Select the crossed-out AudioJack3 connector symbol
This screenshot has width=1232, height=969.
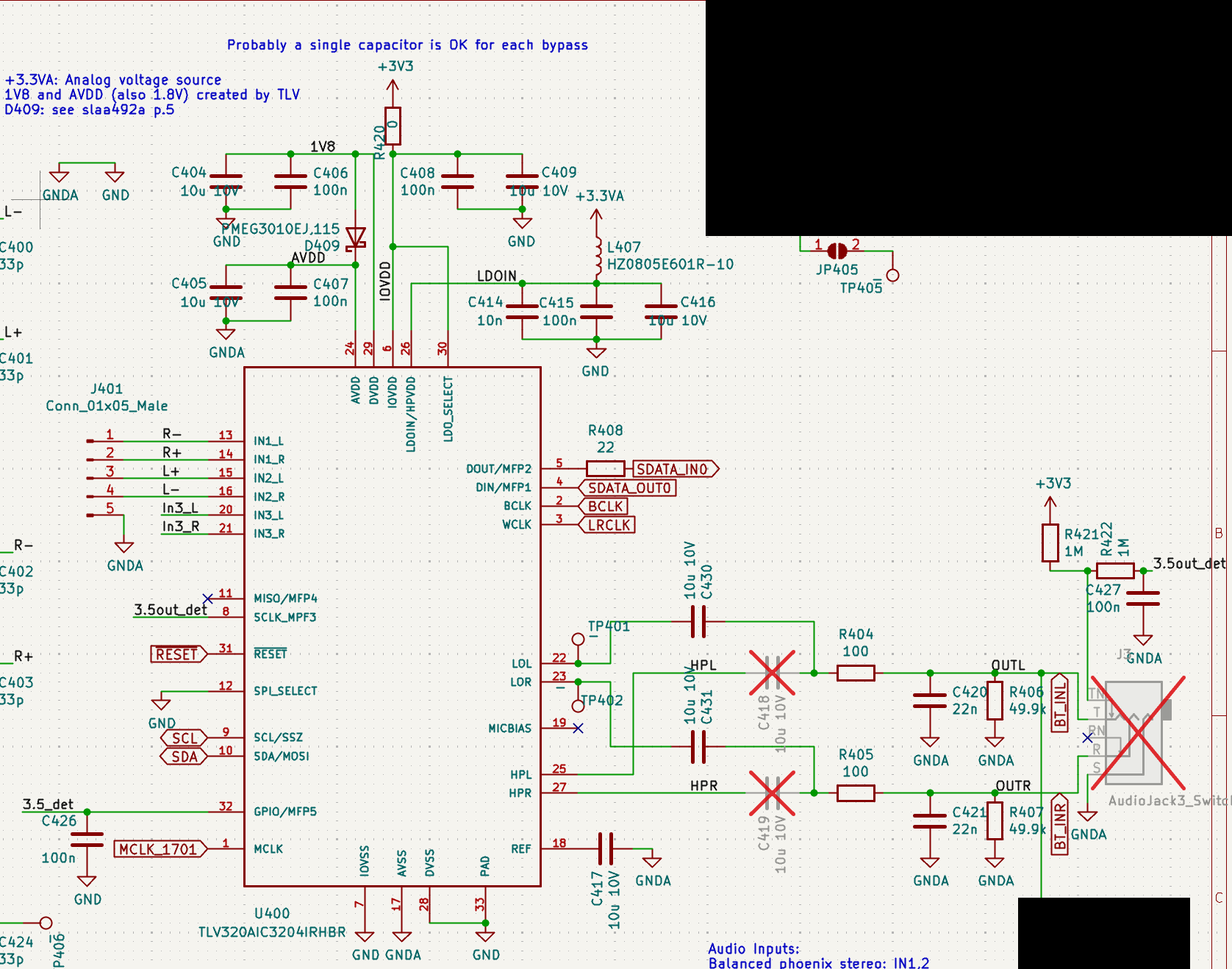pos(1138,733)
